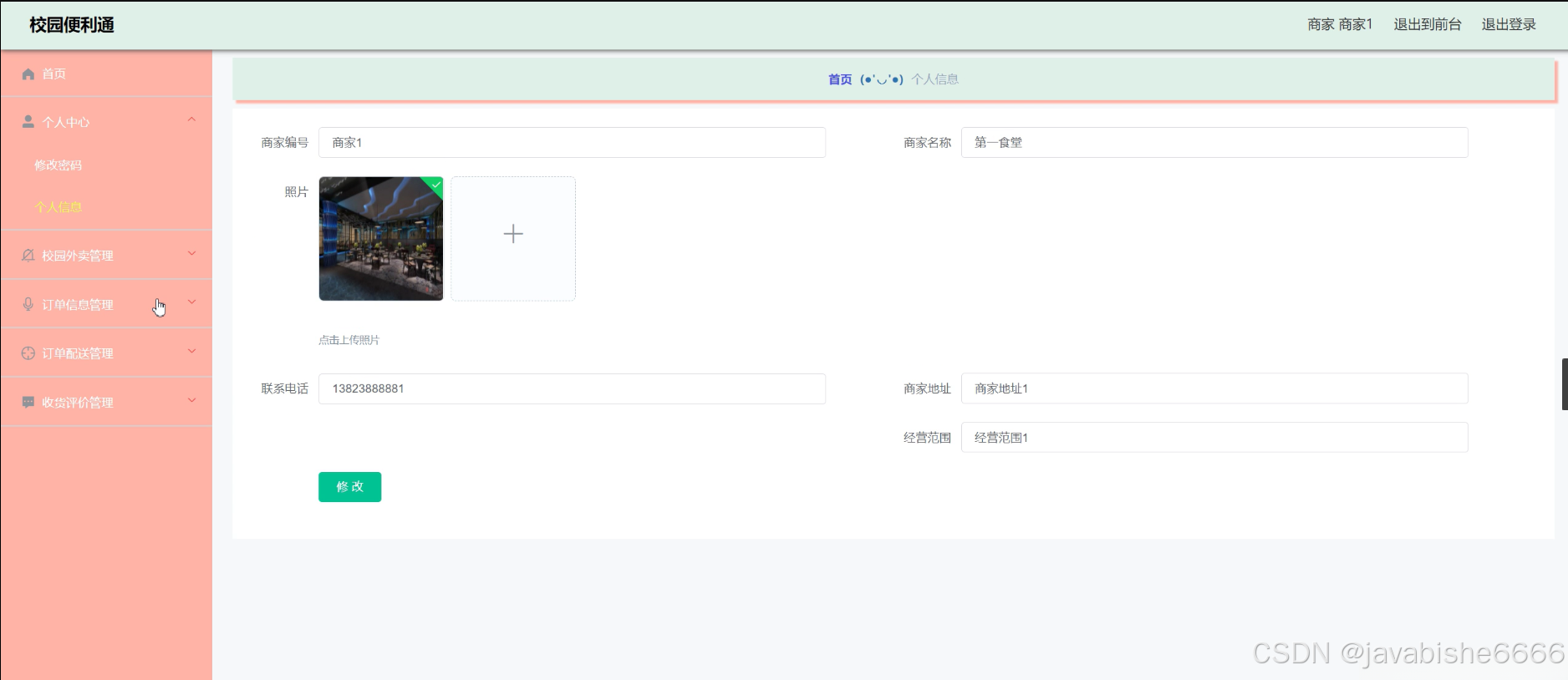Click the page vertical scrollbar handle
This screenshot has width=1568, height=680.
(x=1564, y=384)
